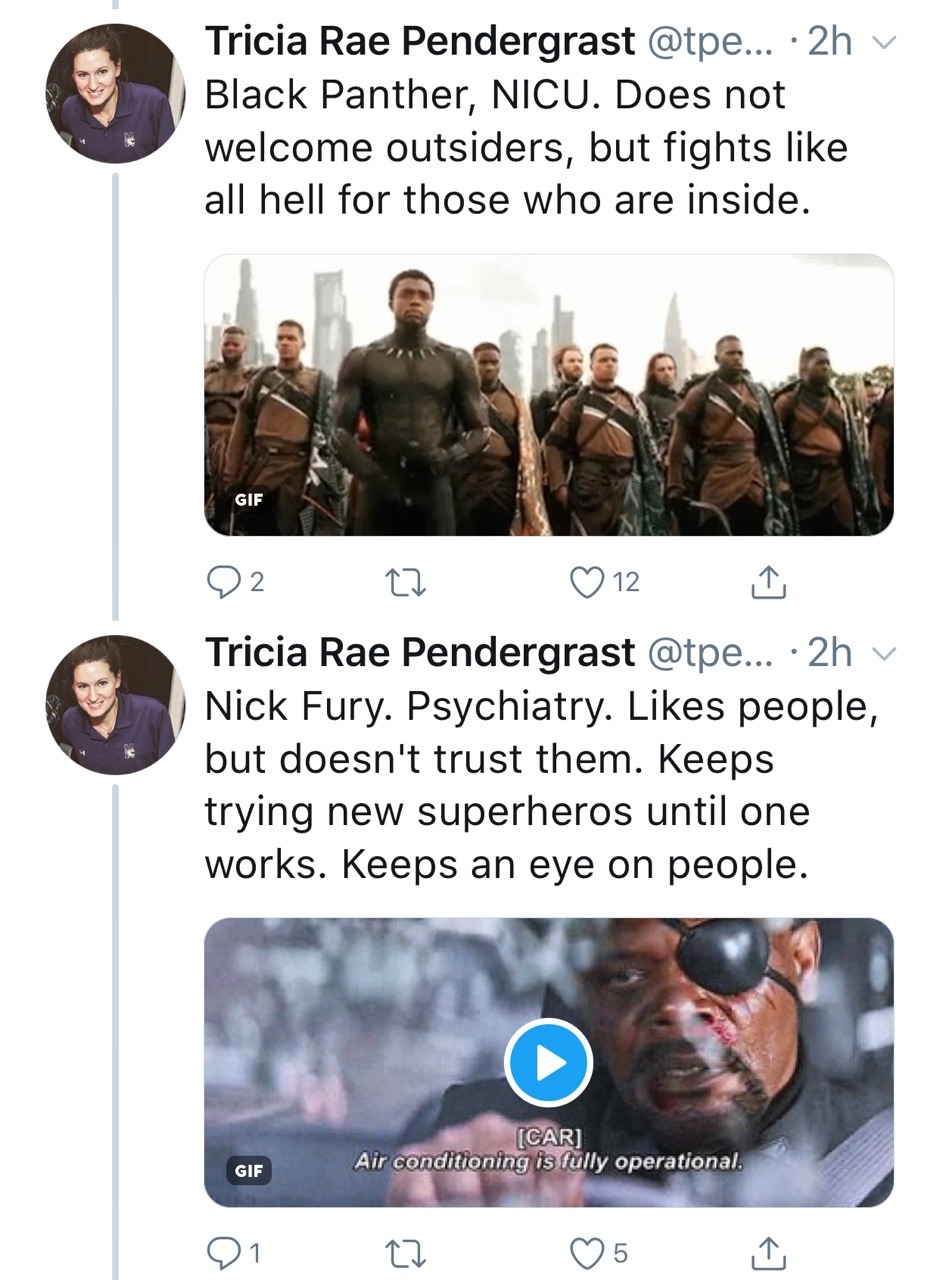Open Tricia Rae Pendergrast name on first tweet
Image resolution: width=940 pixels, height=1280 pixels.
(419, 42)
